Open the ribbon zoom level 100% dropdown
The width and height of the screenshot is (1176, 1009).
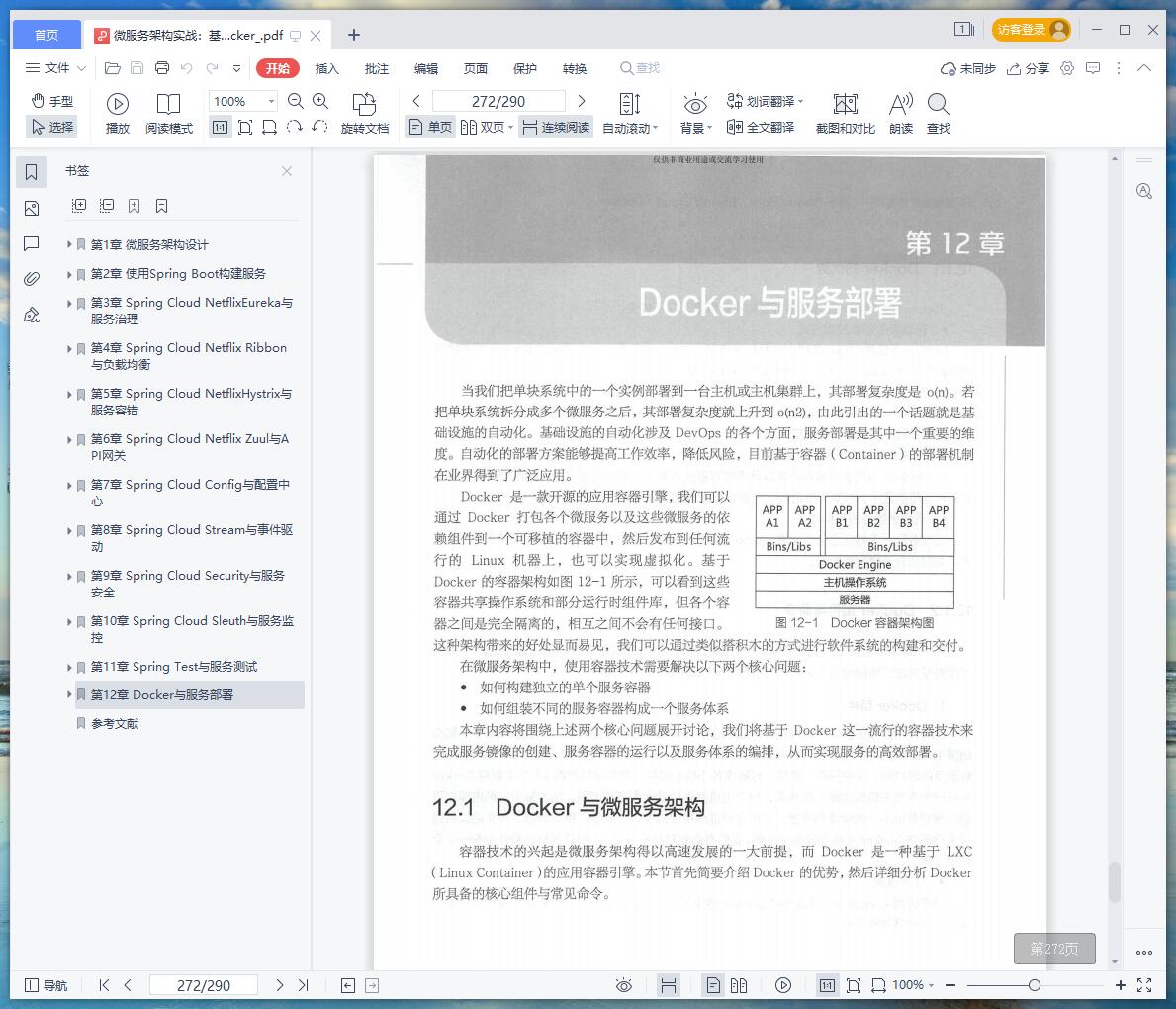point(272,101)
